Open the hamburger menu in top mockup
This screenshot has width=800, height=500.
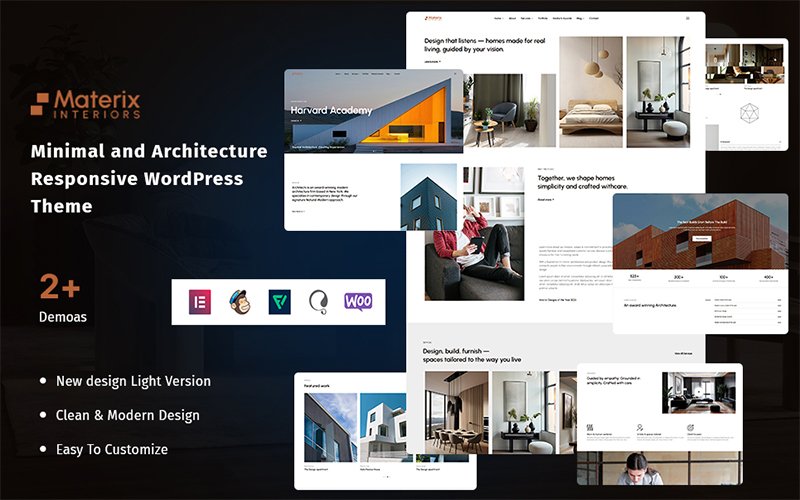pos(687,19)
